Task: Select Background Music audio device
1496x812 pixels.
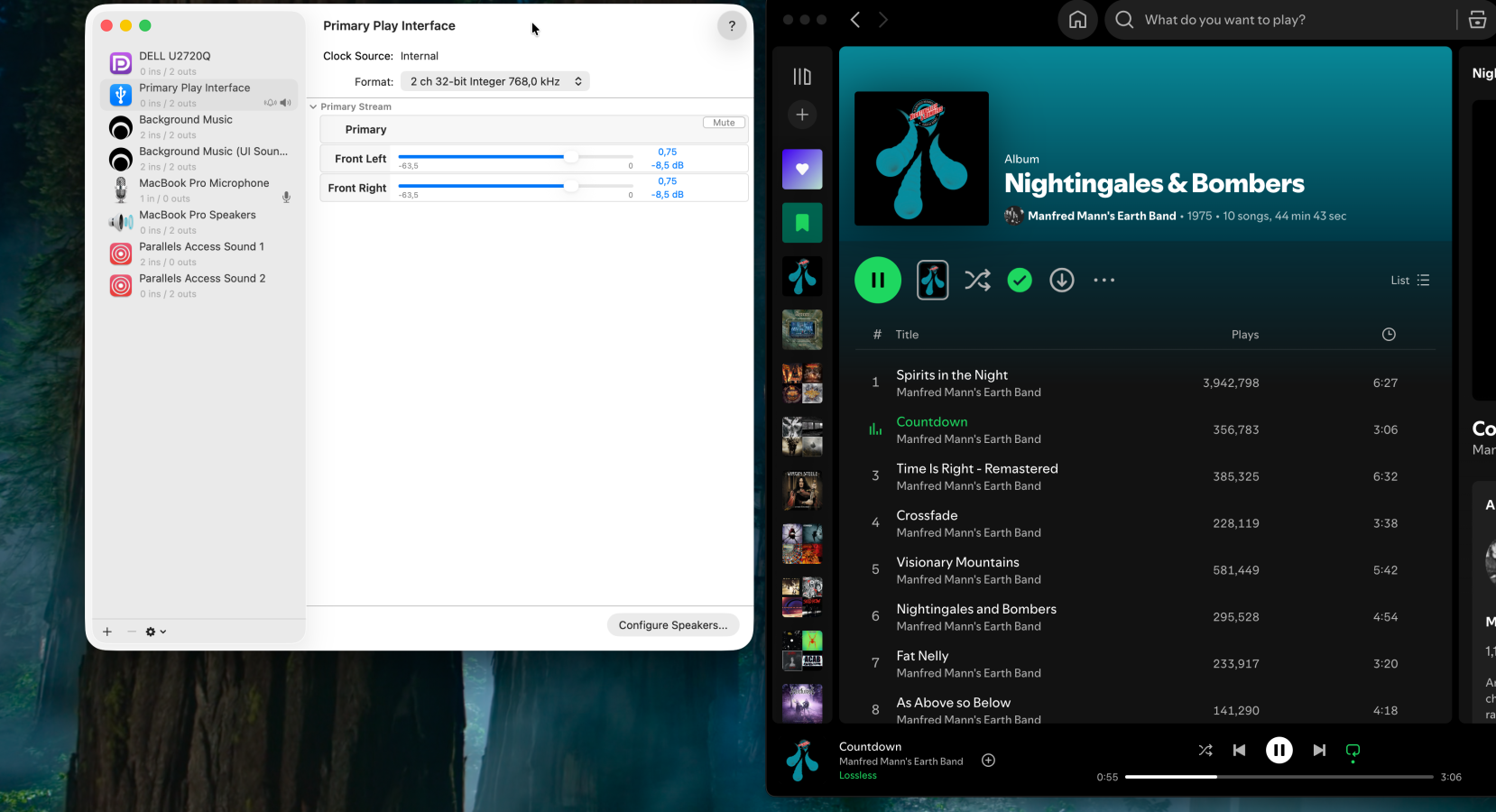Action: click(186, 126)
